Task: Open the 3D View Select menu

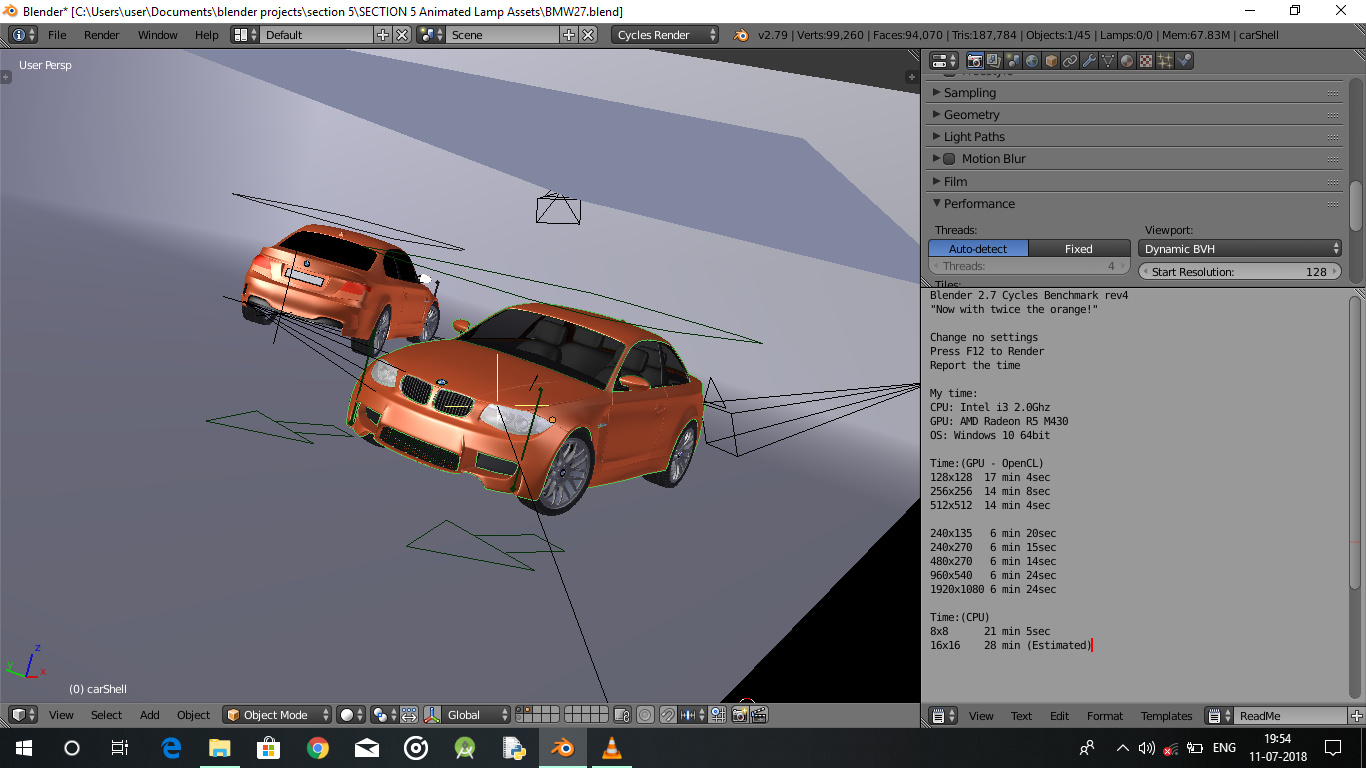Action: point(106,715)
